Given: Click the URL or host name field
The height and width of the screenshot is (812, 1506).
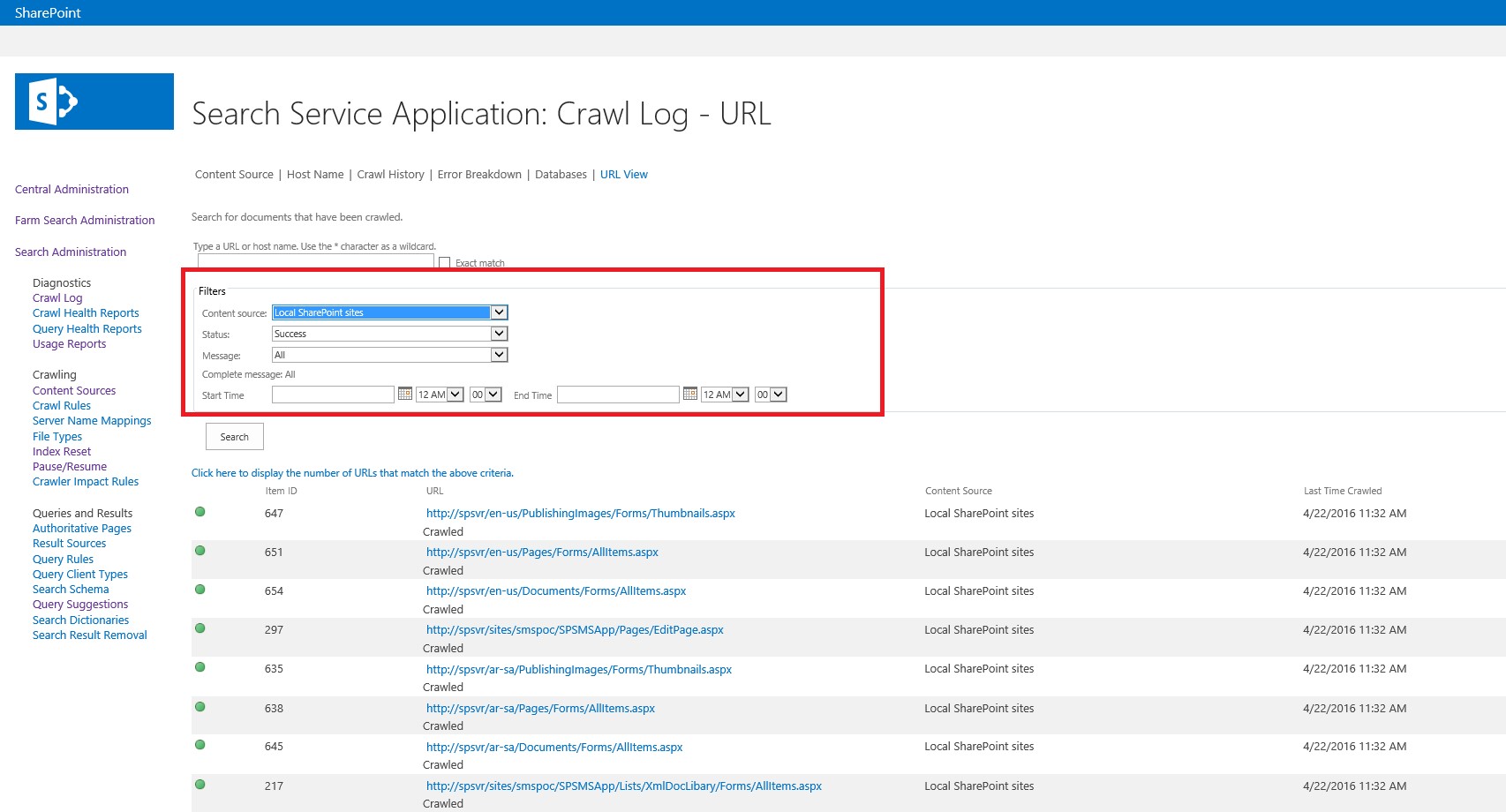Looking at the screenshot, I should click(x=316, y=262).
